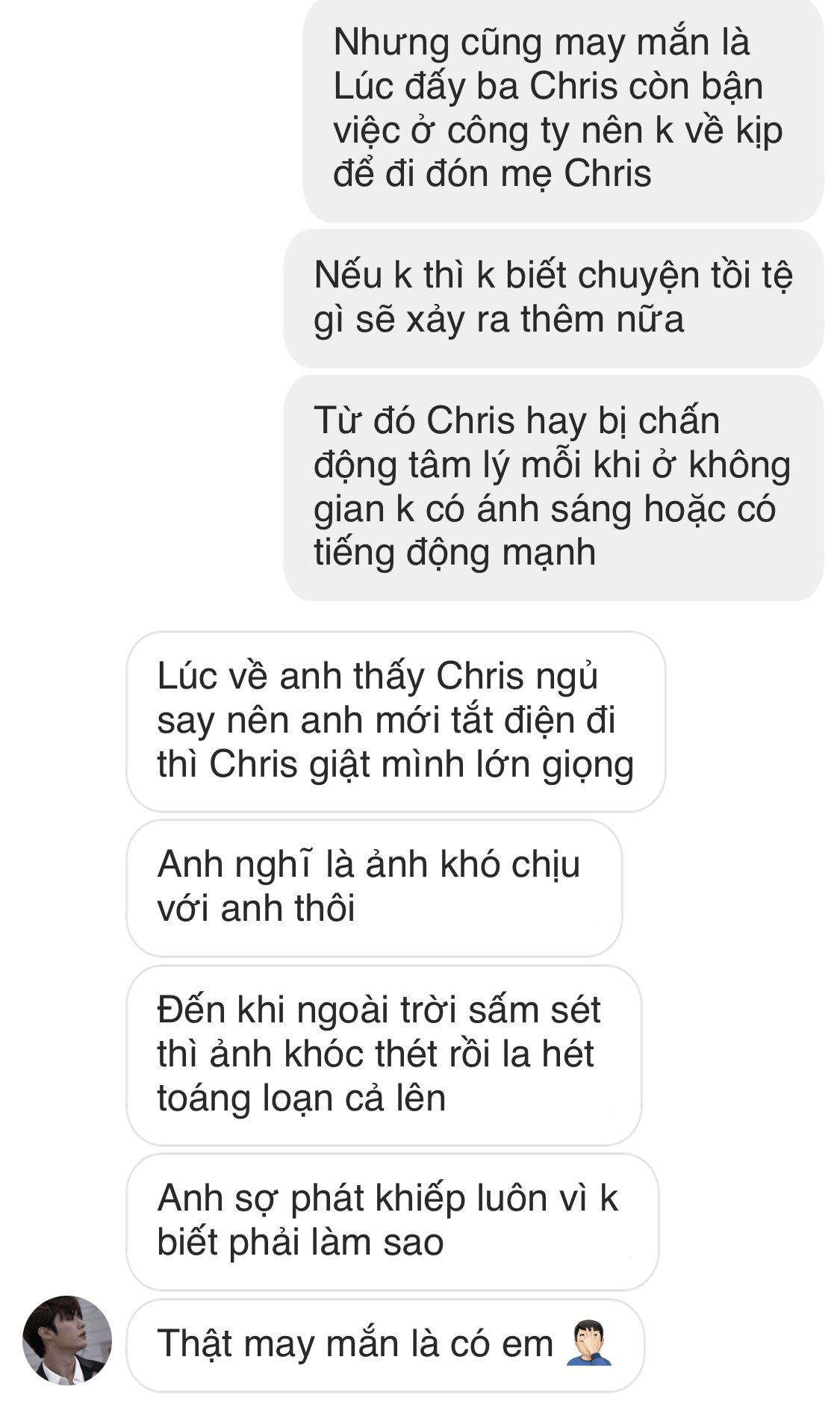Tap the facepalm emoji in last message
The height and width of the screenshot is (1401, 840).
coord(590,1343)
